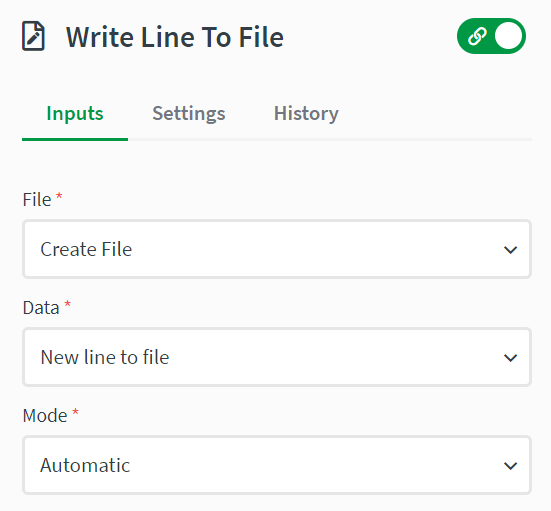Image resolution: width=551 pixels, height=511 pixels.
Task: Open the Mode dropdown showing Automatic
Action: click(277, 465)
